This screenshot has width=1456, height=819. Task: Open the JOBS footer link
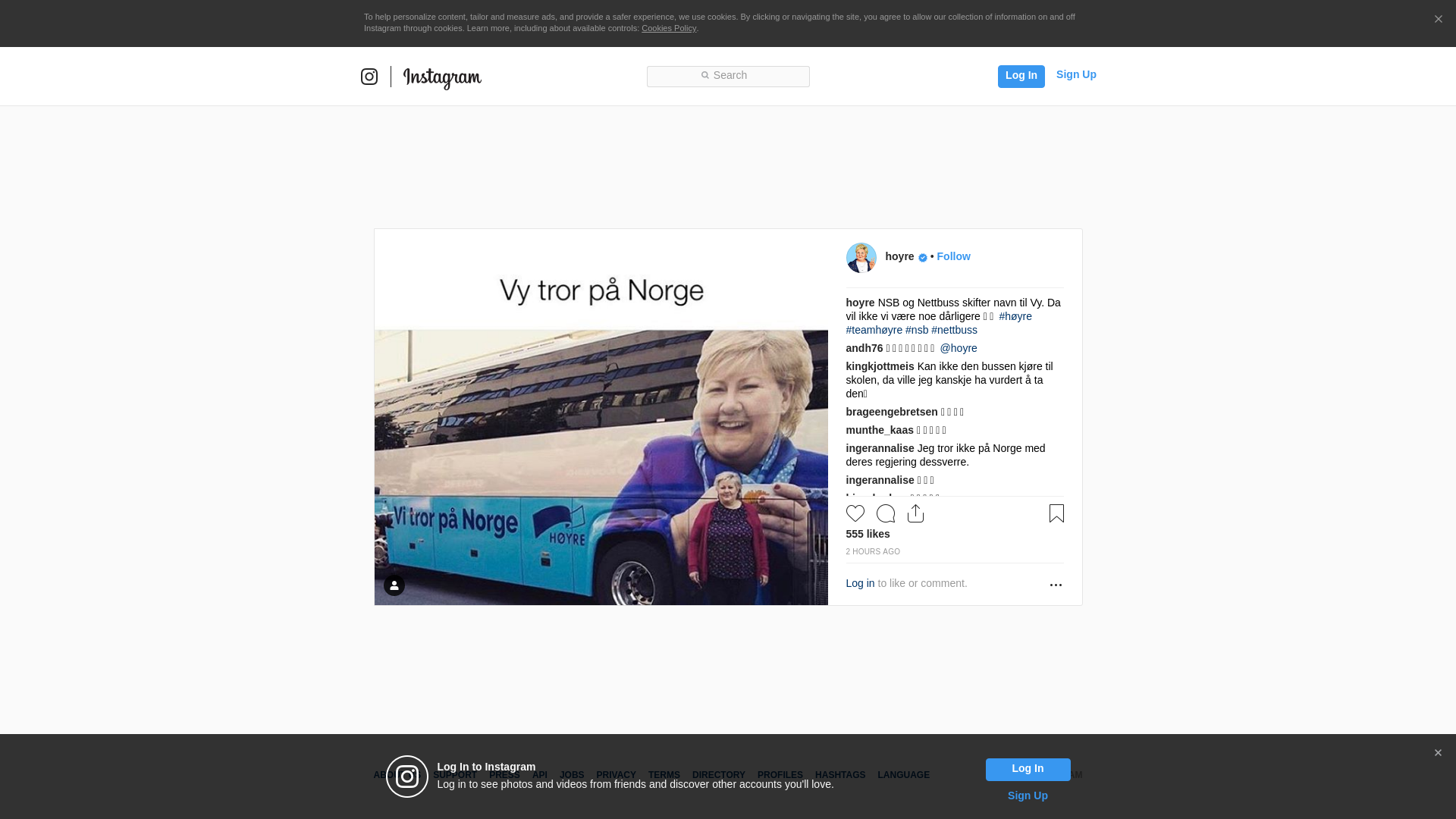(x=571, y=775)
